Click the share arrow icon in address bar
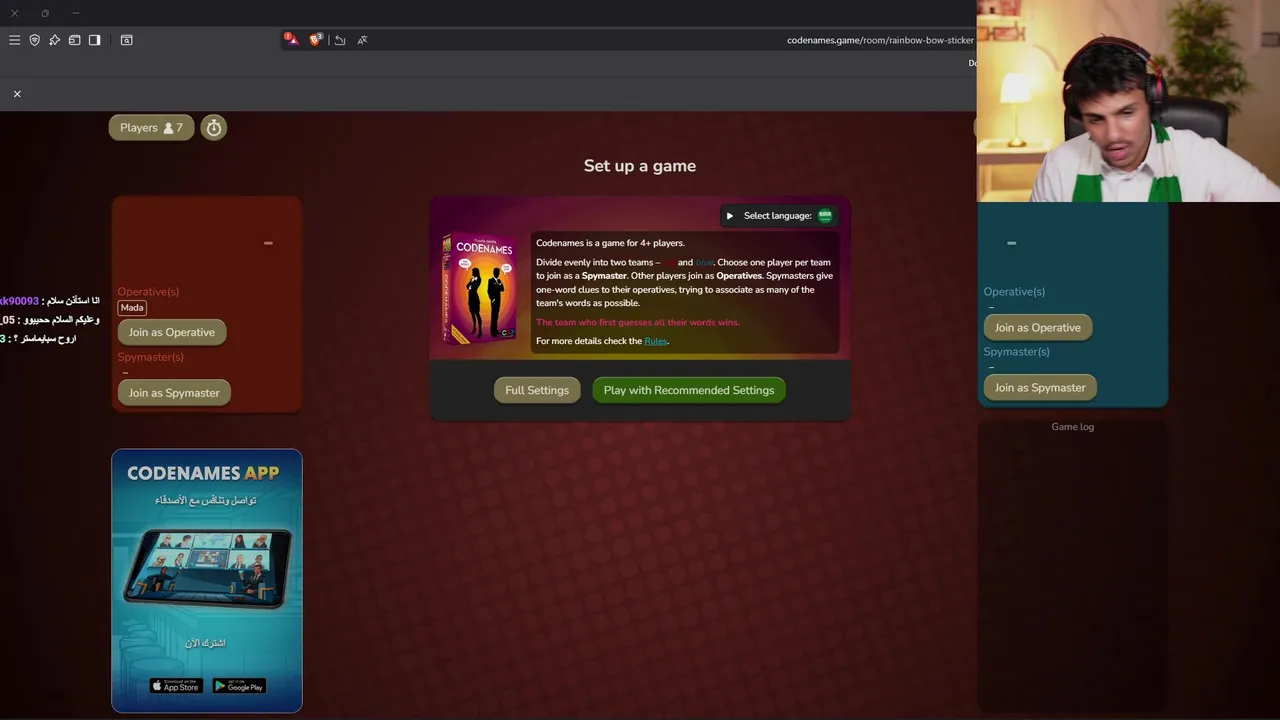 tap(340, 40)
